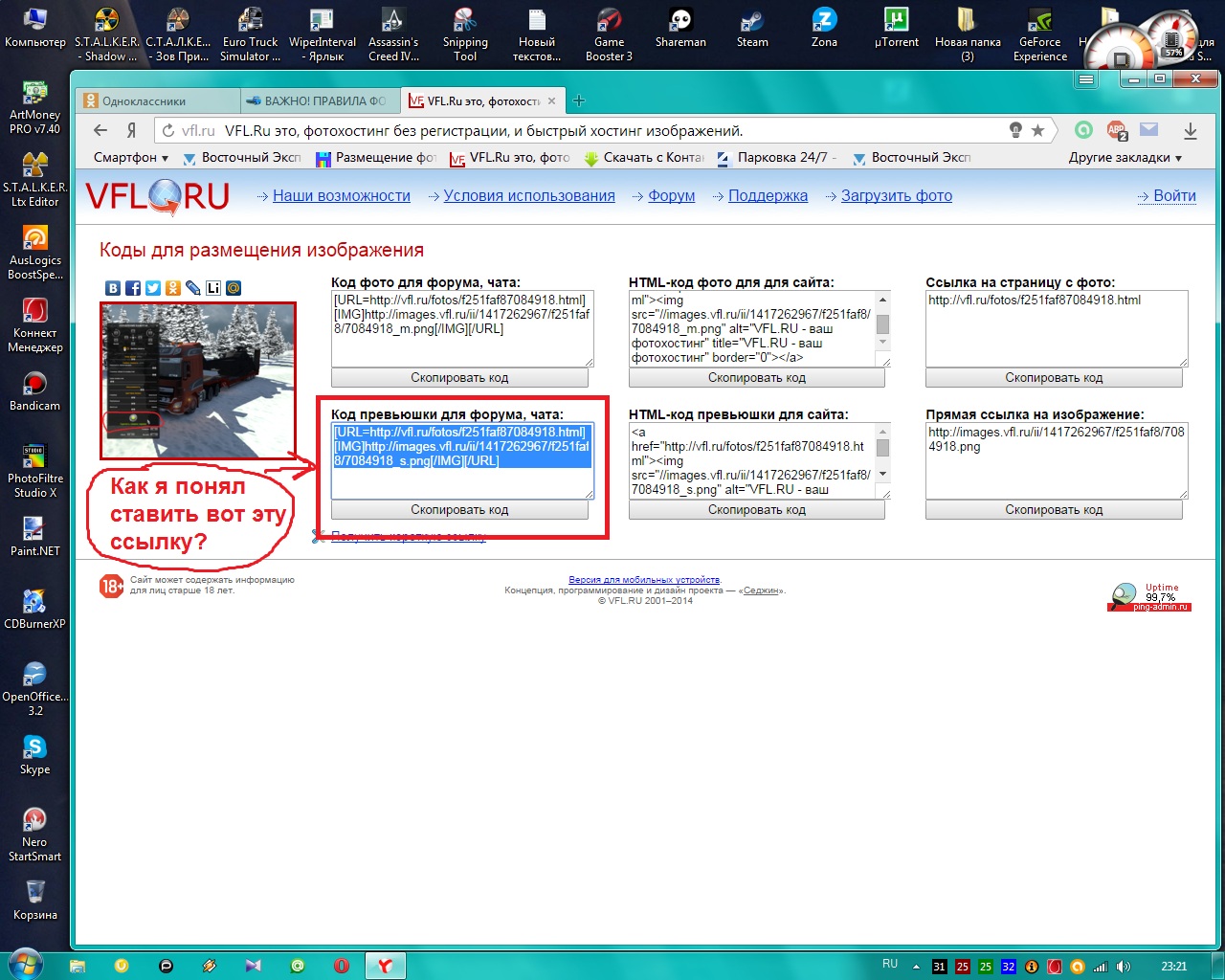Image resolution: width=1225 pixels, height=980 pixels.
Task: Share image via the Mail.ru @ icon
Action: pyautogui.click(x=234, y=288)
